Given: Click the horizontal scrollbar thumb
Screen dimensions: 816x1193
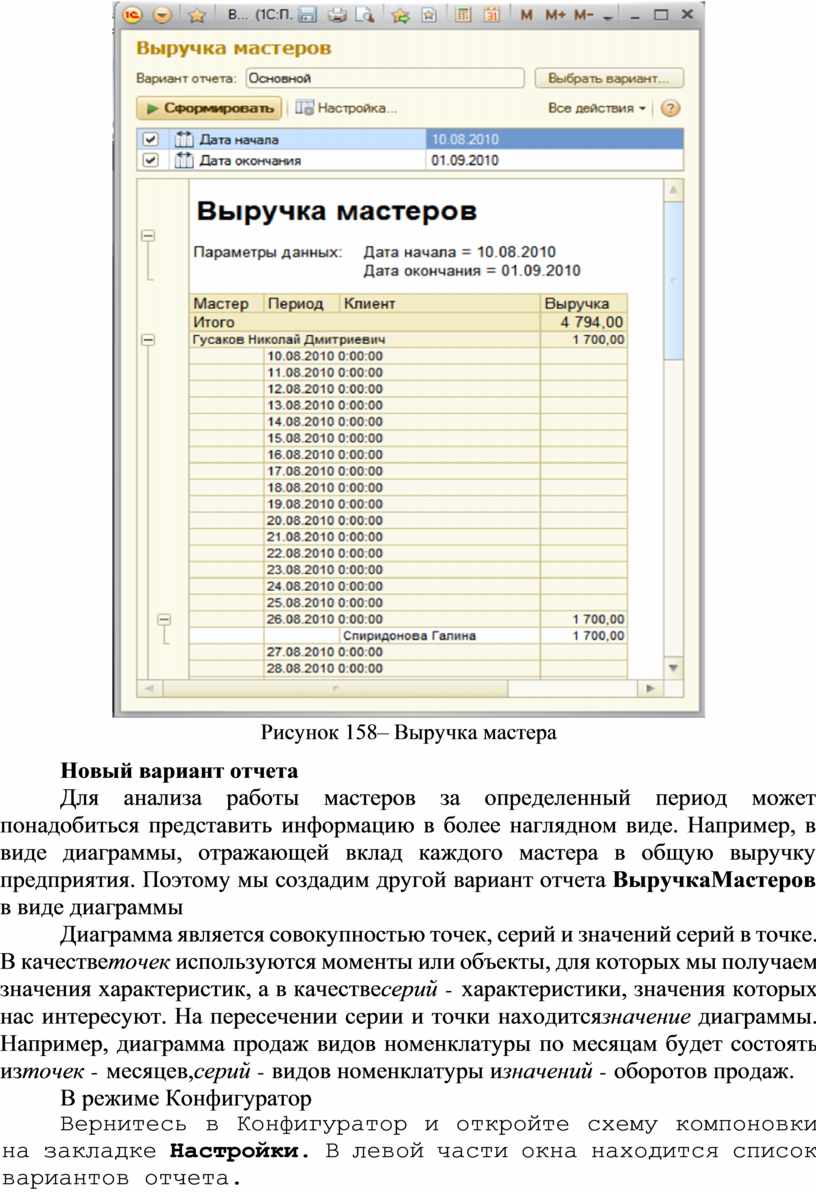Looking at the screenshot, I should click(x=334, y=688).
